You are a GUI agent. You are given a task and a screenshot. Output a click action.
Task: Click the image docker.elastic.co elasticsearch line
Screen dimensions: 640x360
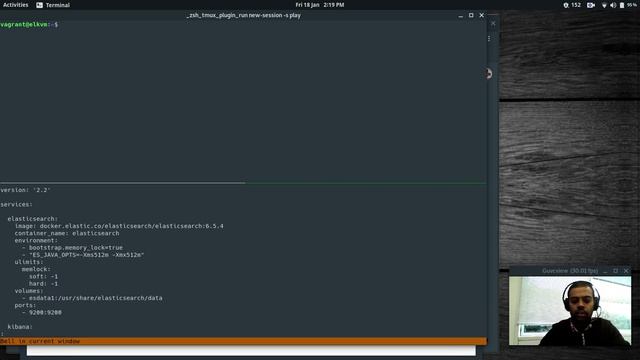[x=119, y=226]
